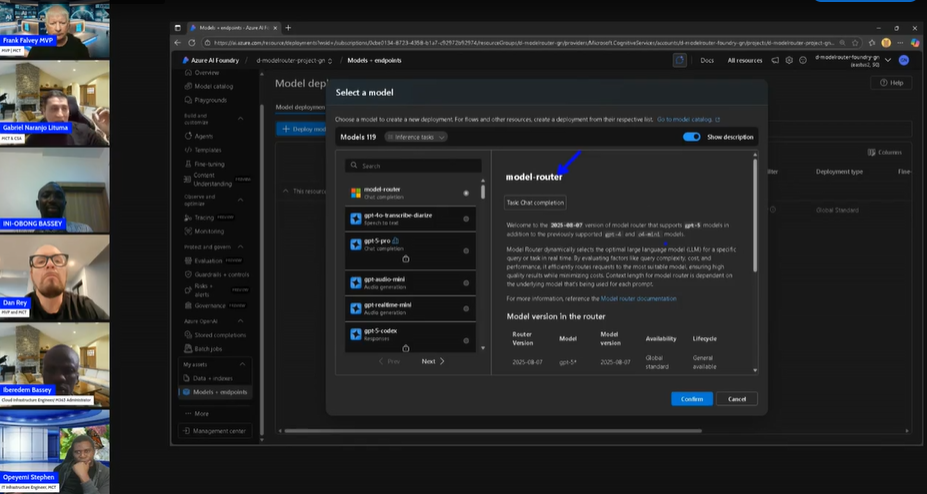Image resolution: width=927 pixels, height=494 pixels.
Task: Select the gpt-4o-transcribe-diarize radio button
Action: pos(466,219)
